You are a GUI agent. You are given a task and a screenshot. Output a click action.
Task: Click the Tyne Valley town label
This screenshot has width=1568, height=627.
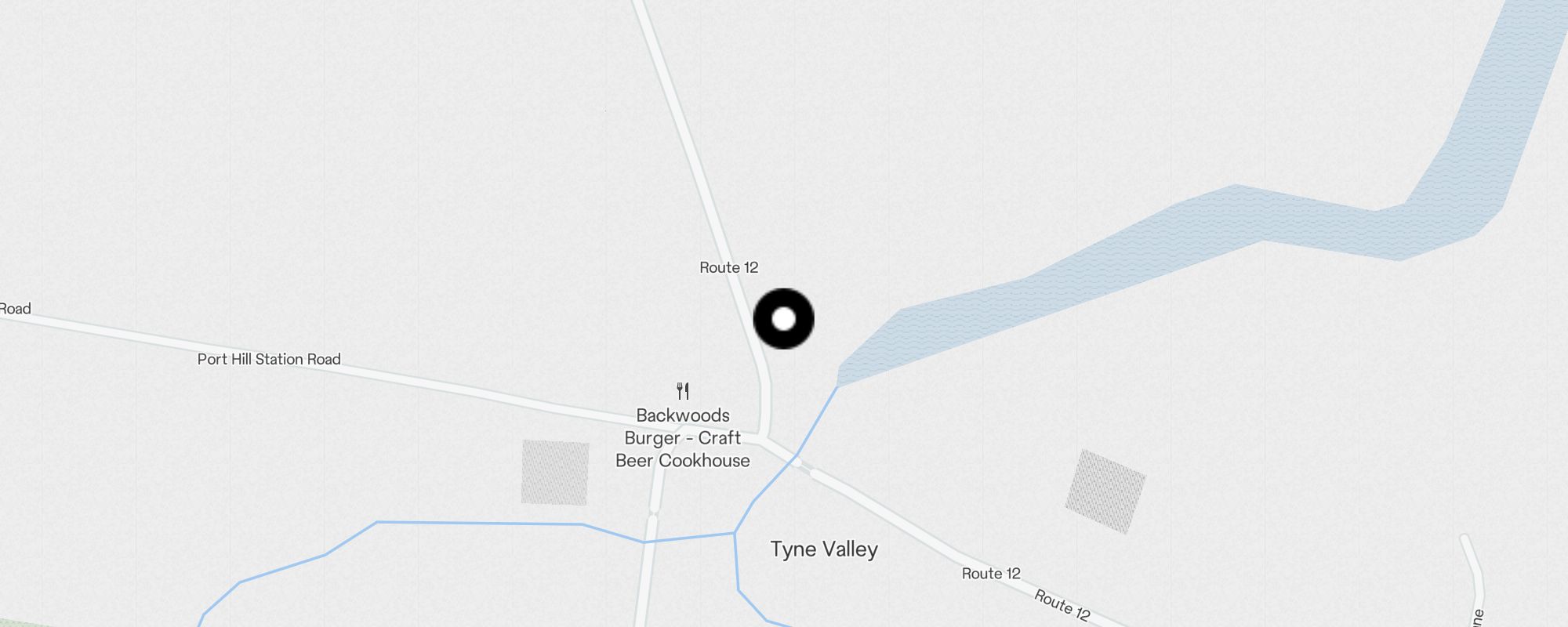coord(824,549)
